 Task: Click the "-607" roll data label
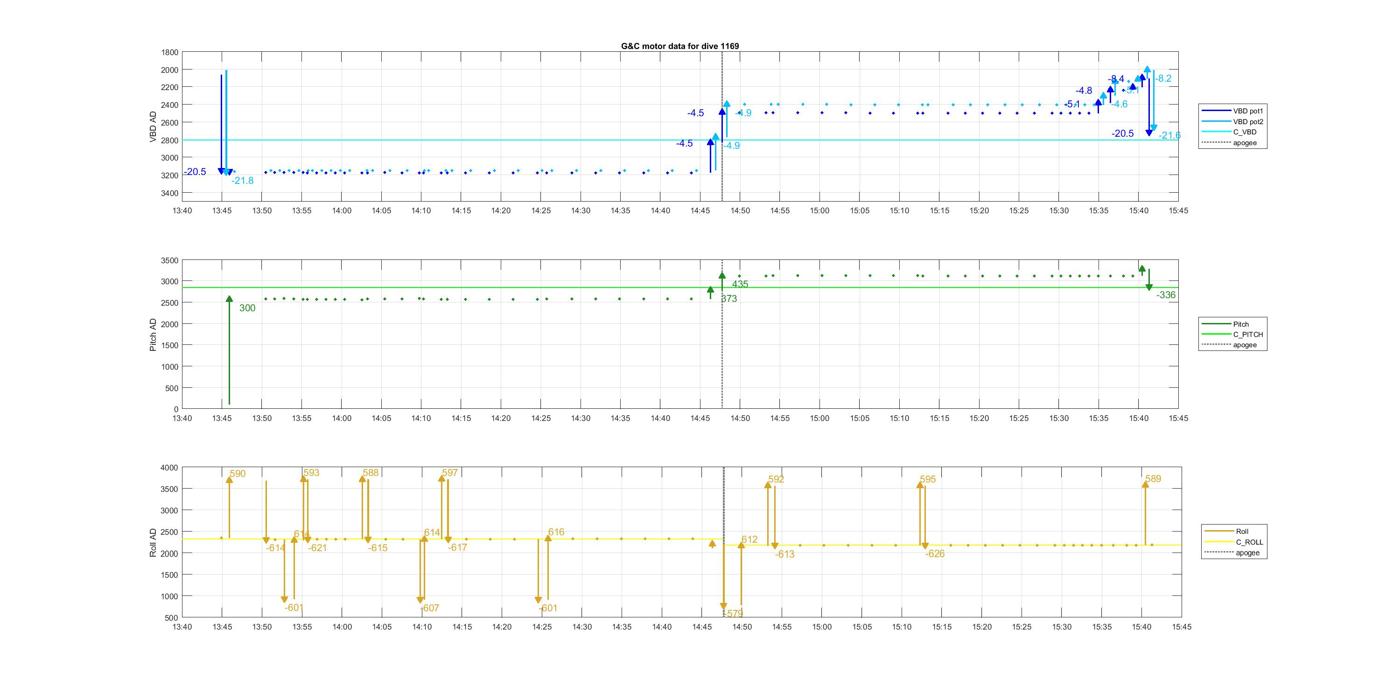(x=429, y=608)
